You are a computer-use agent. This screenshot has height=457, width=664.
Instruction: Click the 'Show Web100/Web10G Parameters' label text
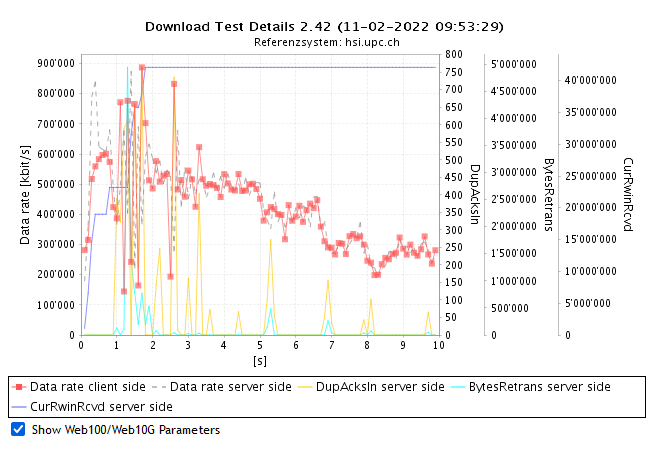click(125, 429)
